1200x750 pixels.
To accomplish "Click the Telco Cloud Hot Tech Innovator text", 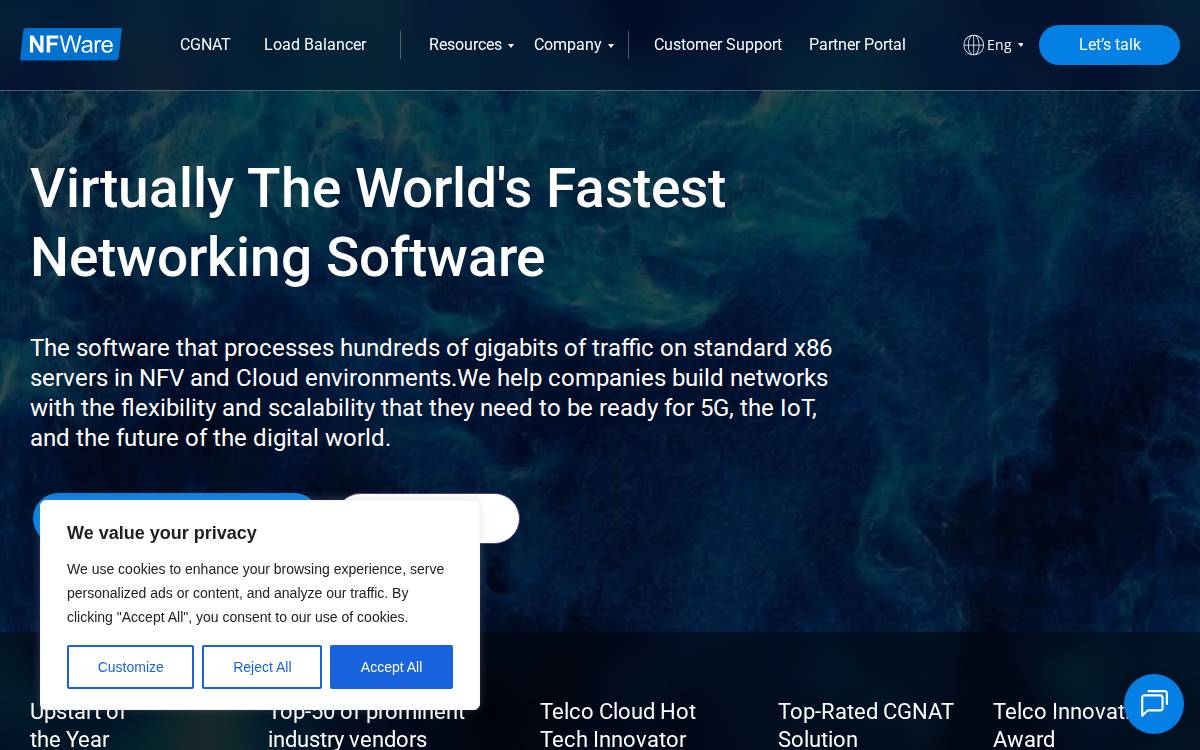I will (x=618, y=725).
